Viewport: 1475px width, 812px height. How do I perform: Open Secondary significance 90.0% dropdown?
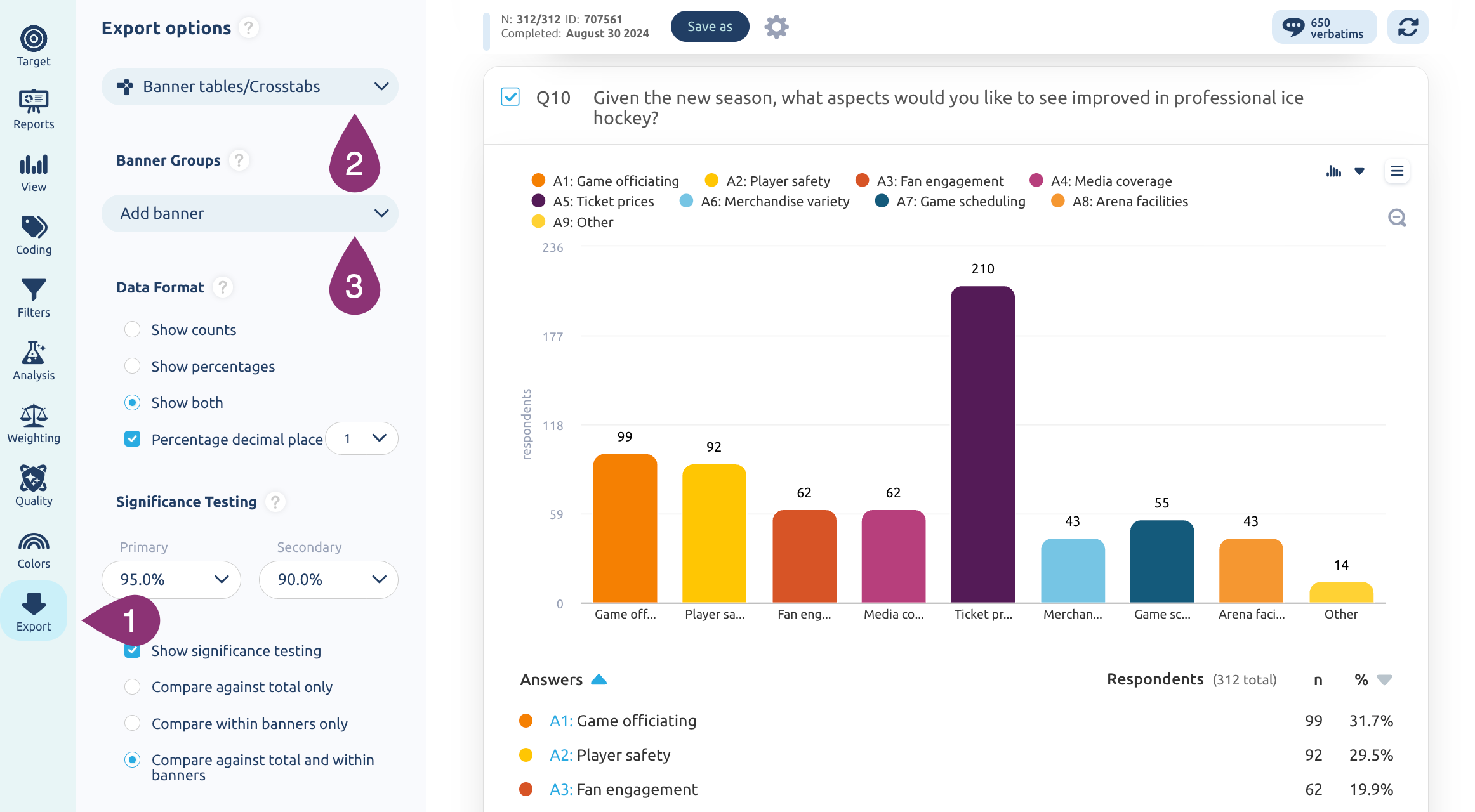(329, 579)
